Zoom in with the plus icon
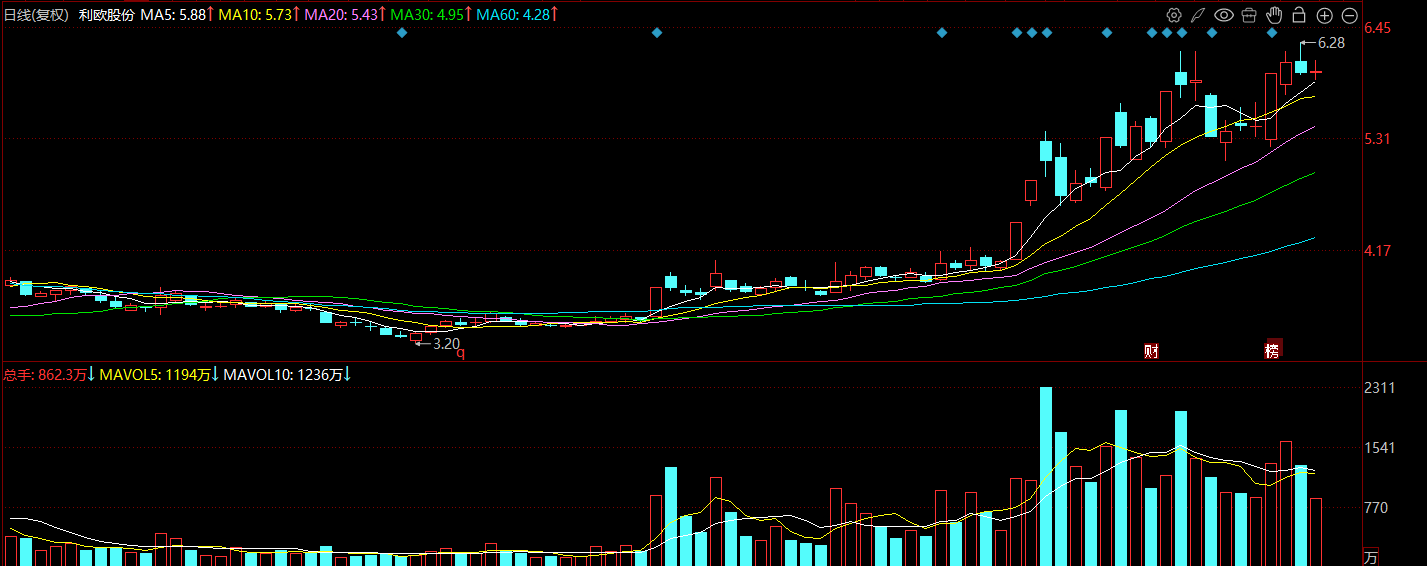 1324,15
